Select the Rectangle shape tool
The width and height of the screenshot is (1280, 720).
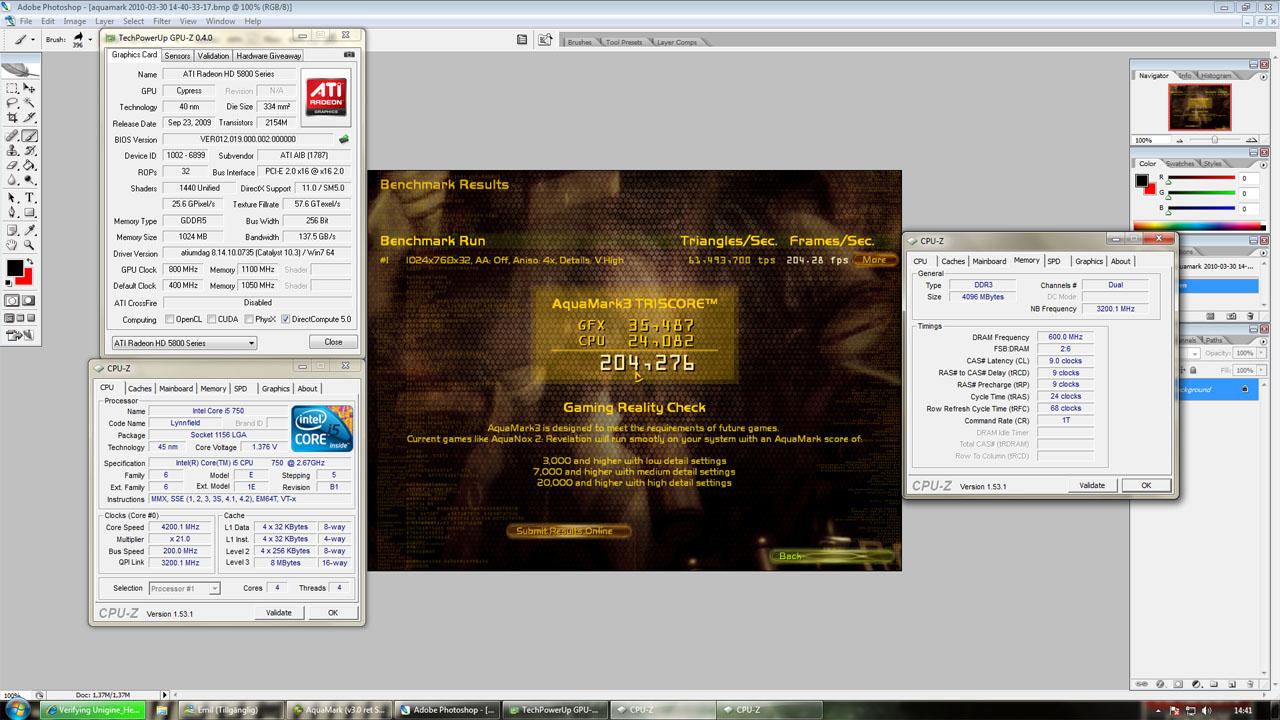(x=29, y=212)
